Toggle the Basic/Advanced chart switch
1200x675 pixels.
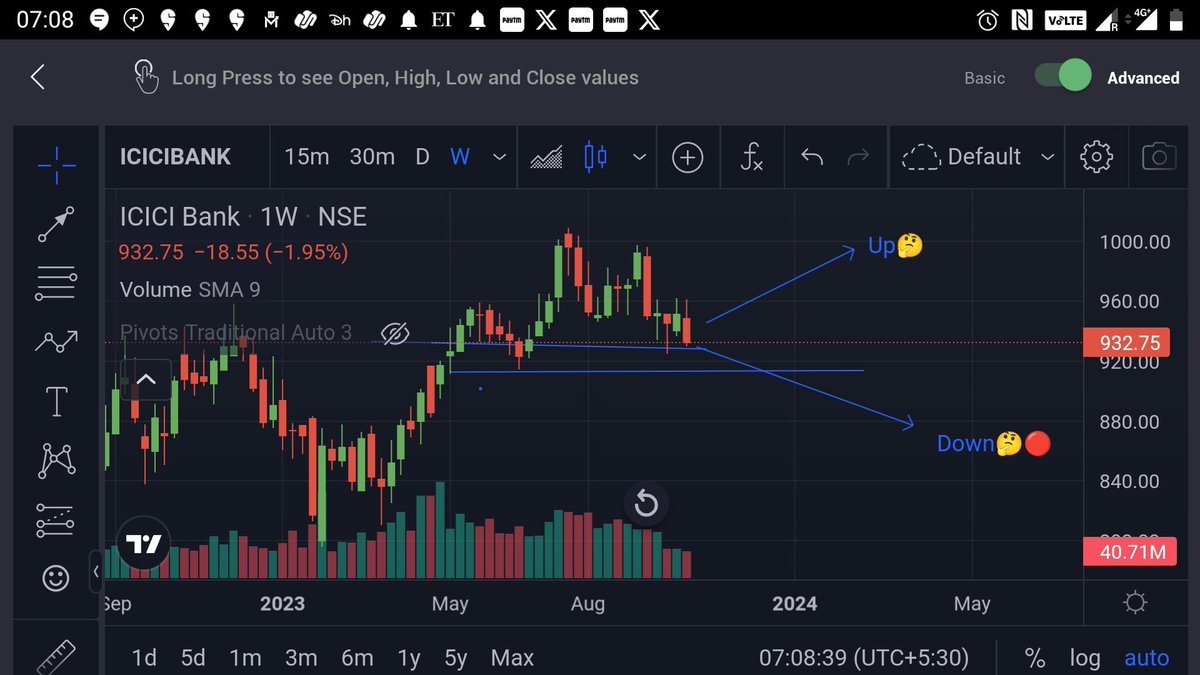1062,77
